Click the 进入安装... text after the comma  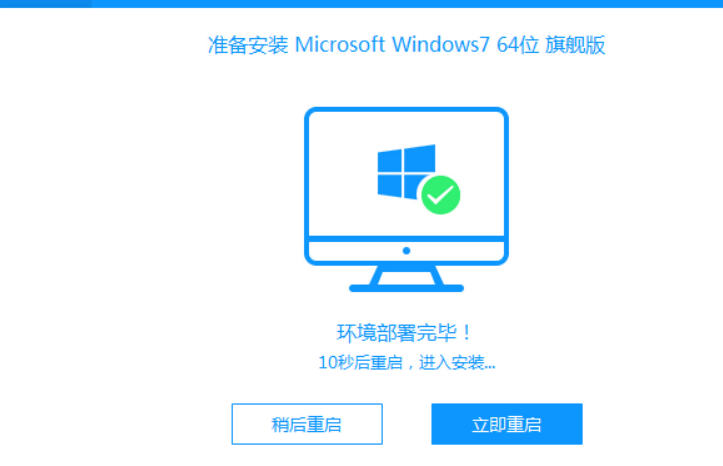pyautogui.click(x=457, y=363)
